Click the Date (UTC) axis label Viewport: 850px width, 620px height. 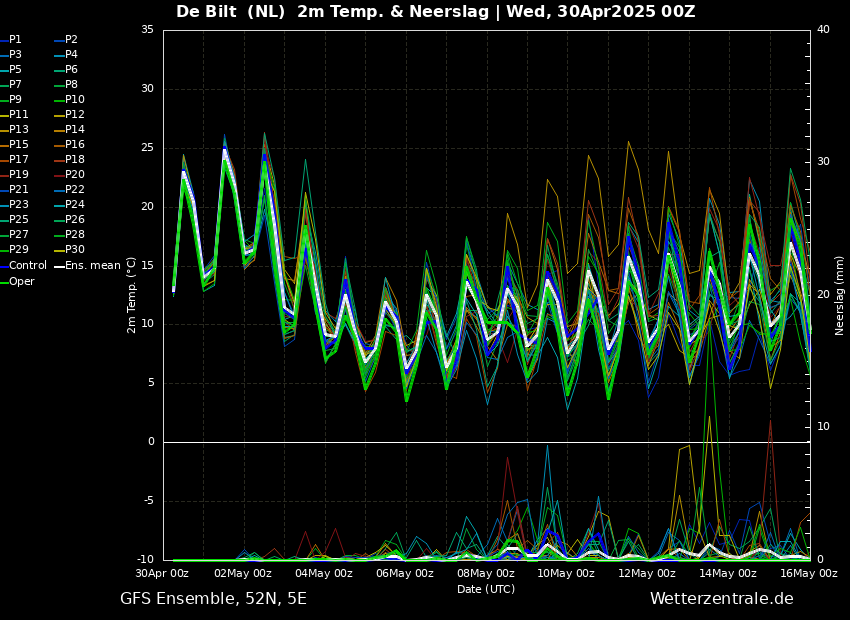pyautogui.click(x=486, y=589)
